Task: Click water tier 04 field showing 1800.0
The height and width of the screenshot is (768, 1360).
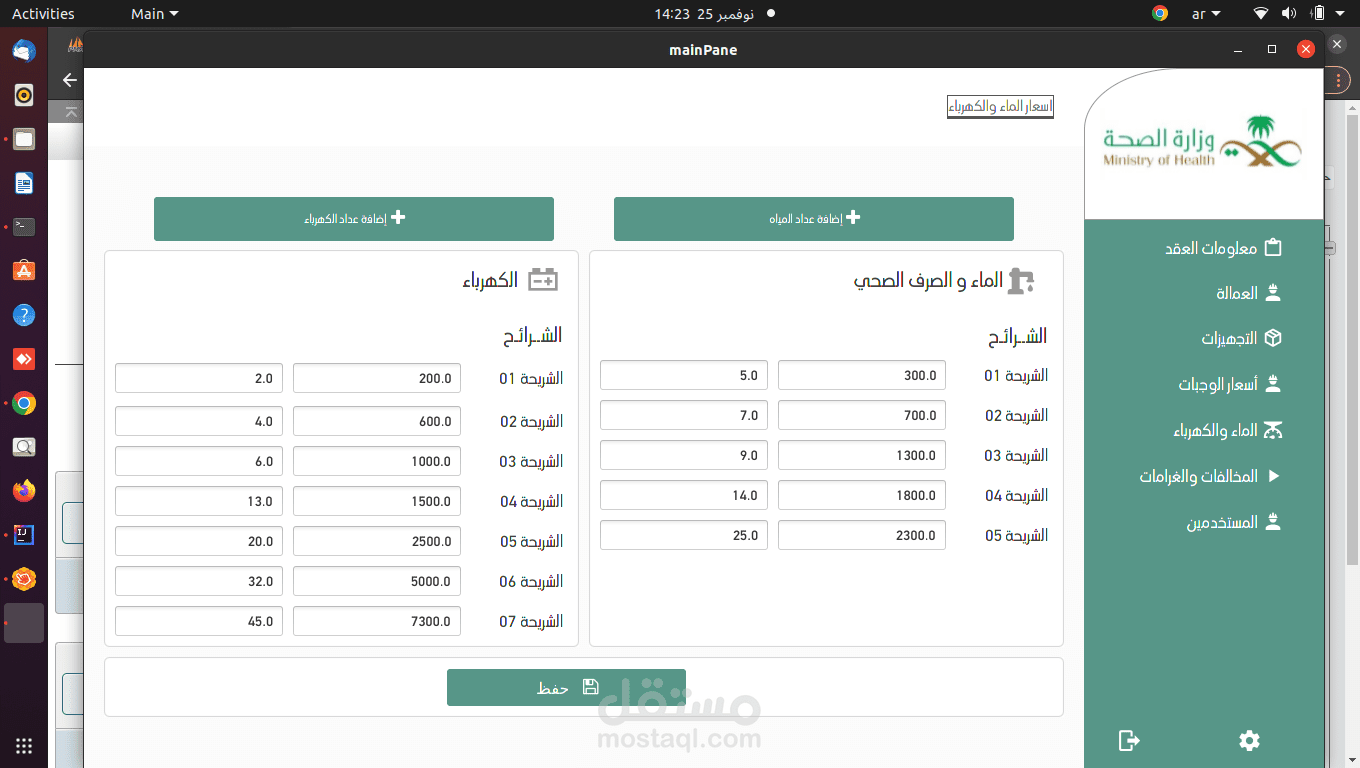Action: point(862,496)
